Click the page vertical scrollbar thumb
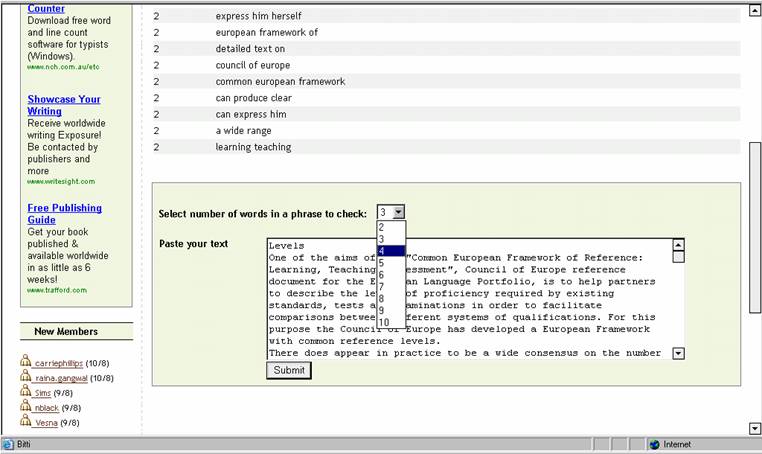 click(x=755, y=227)
